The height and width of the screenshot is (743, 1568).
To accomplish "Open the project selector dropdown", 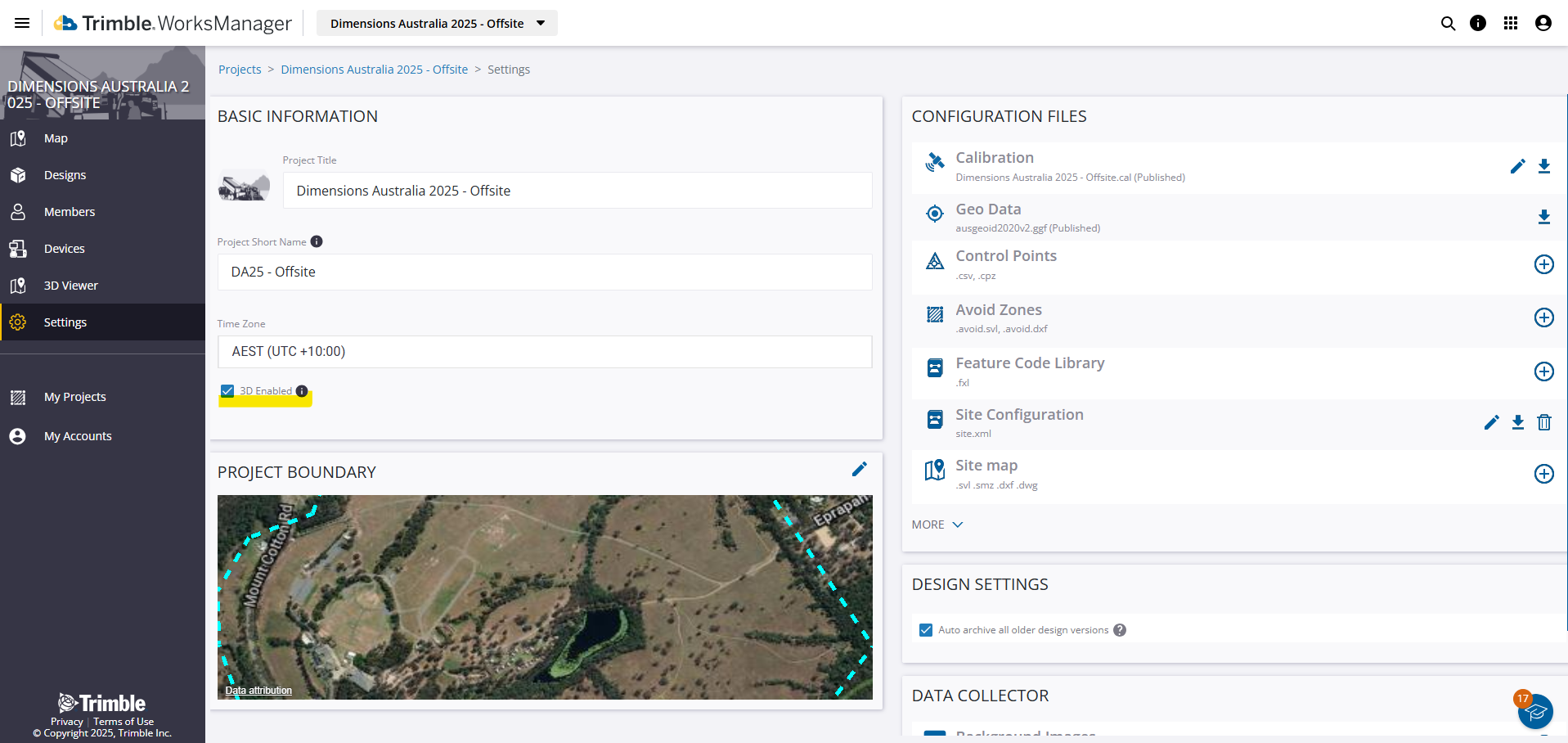I will [x=437, y=23].
